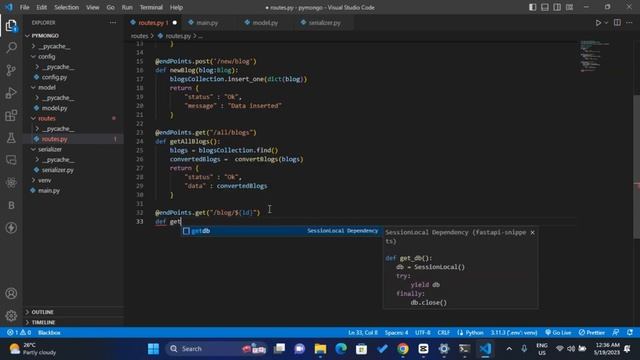Switch to the model.py editor tab
The height and width of the screenshot is (360, 640).
265,23
